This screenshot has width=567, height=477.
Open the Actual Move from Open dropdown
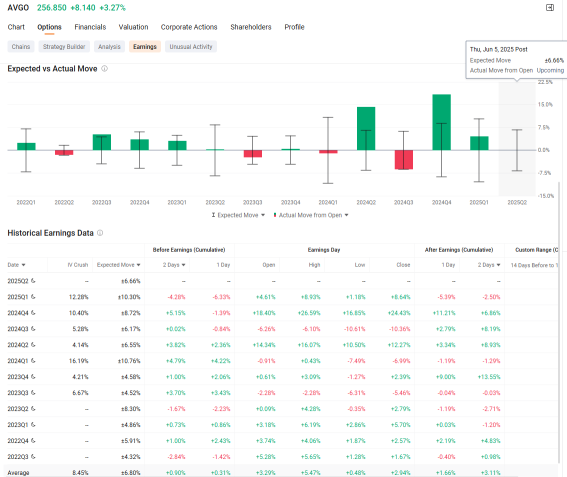coord(311,215)
